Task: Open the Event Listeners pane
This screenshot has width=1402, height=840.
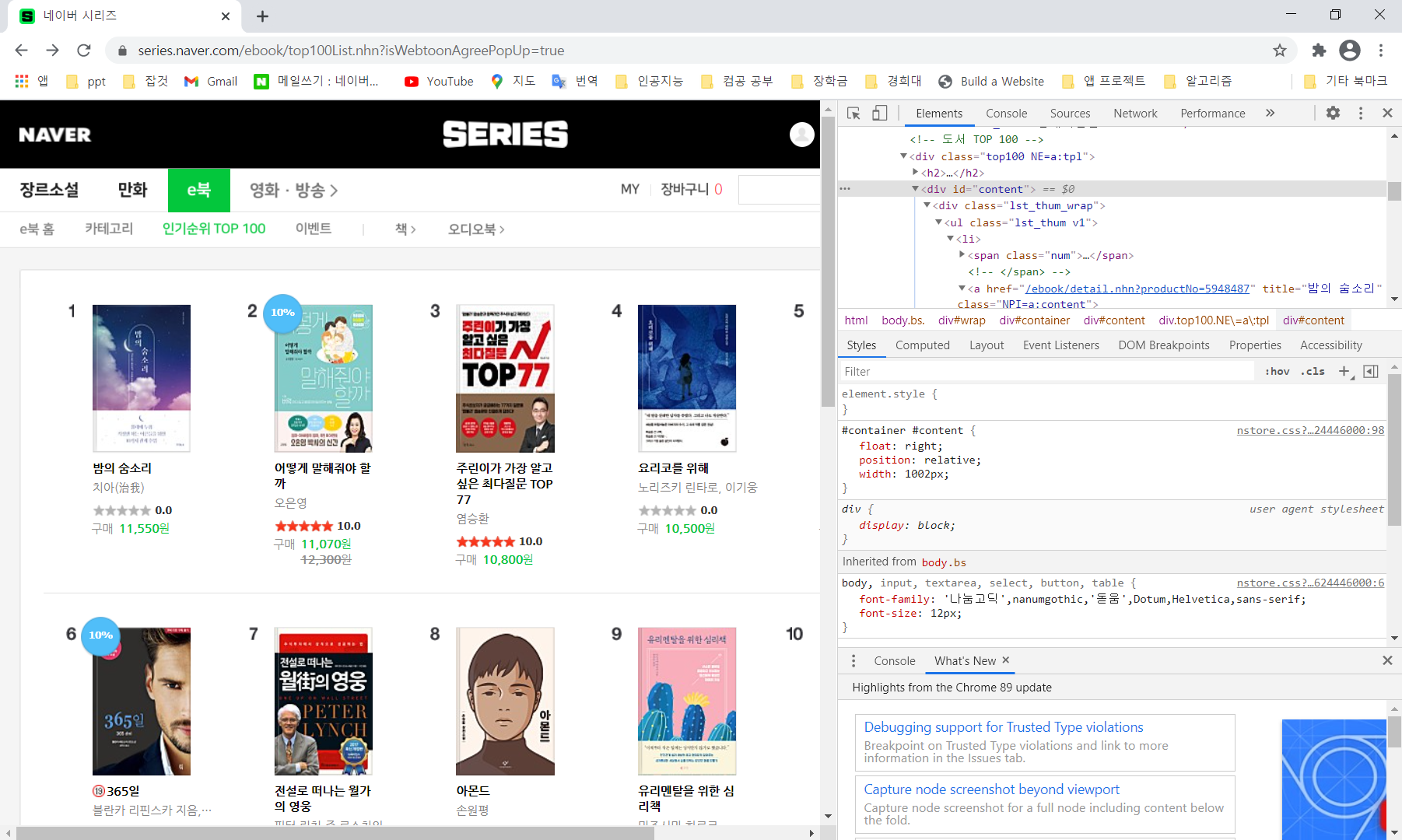Action: pos(1060,345)
